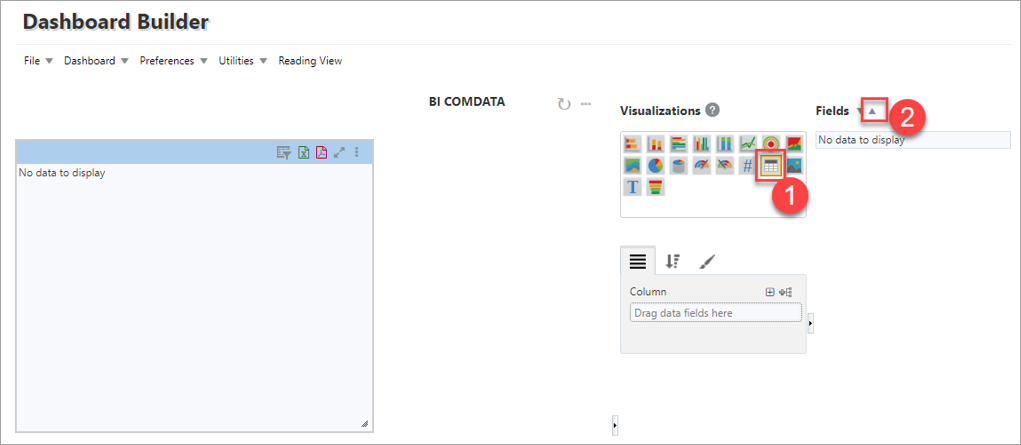Select the line chart visualization
This screenshot has height=445, width=1021.
[747, 144]
